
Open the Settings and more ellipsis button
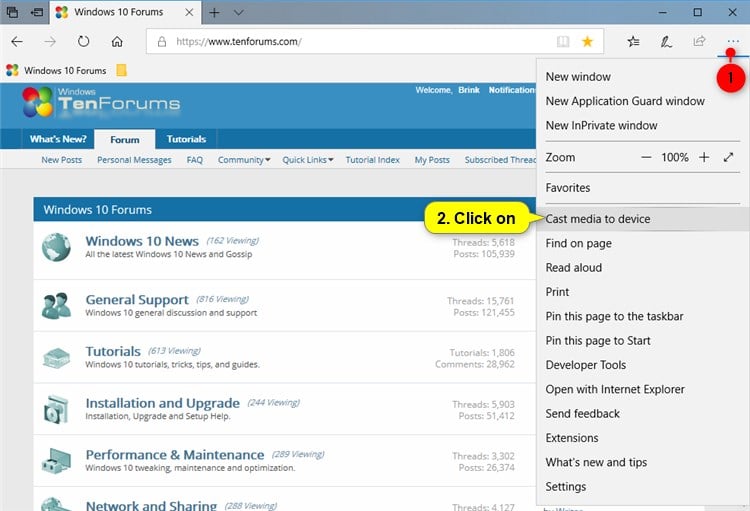[x=733, y=42]
